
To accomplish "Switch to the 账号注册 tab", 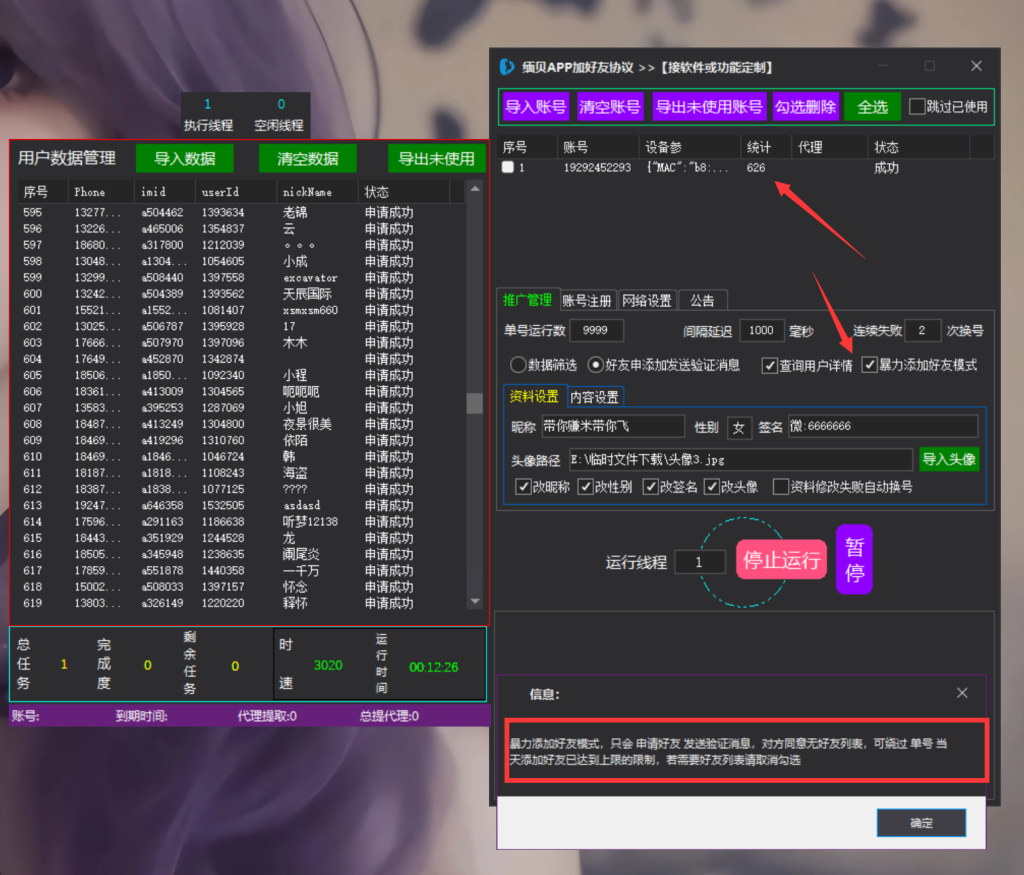I will pyautogui.click(x=587, y=300).
